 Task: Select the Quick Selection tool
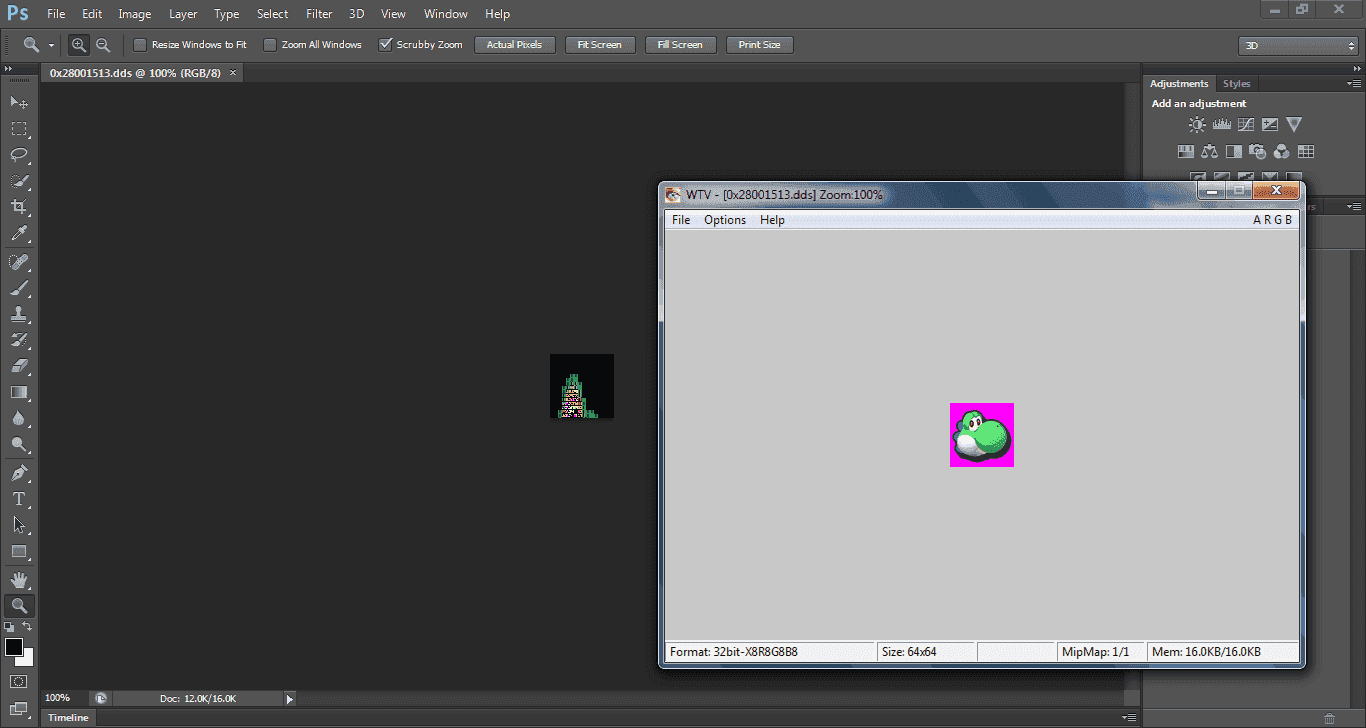coord(19,181)
